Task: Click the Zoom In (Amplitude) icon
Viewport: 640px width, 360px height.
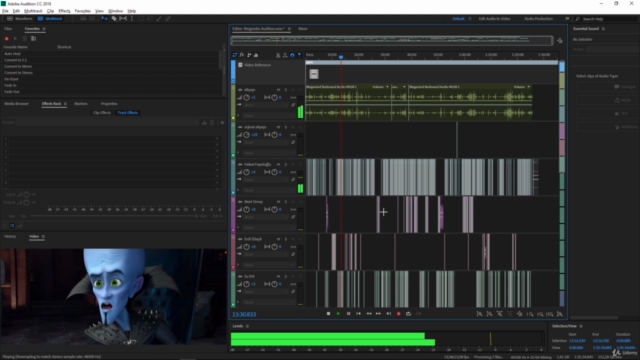Action: 480,314
